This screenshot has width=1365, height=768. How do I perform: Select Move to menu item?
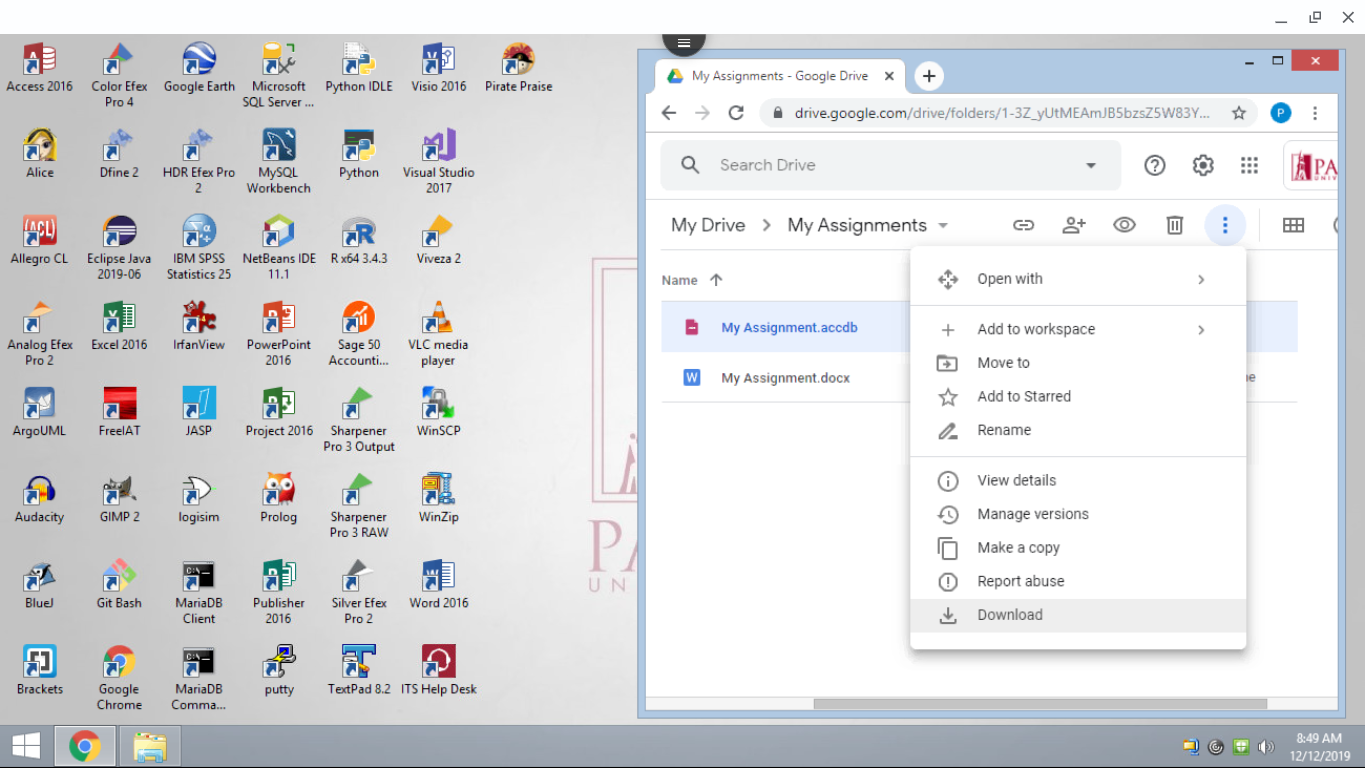pyautogui.click(x=1078, y=363)
